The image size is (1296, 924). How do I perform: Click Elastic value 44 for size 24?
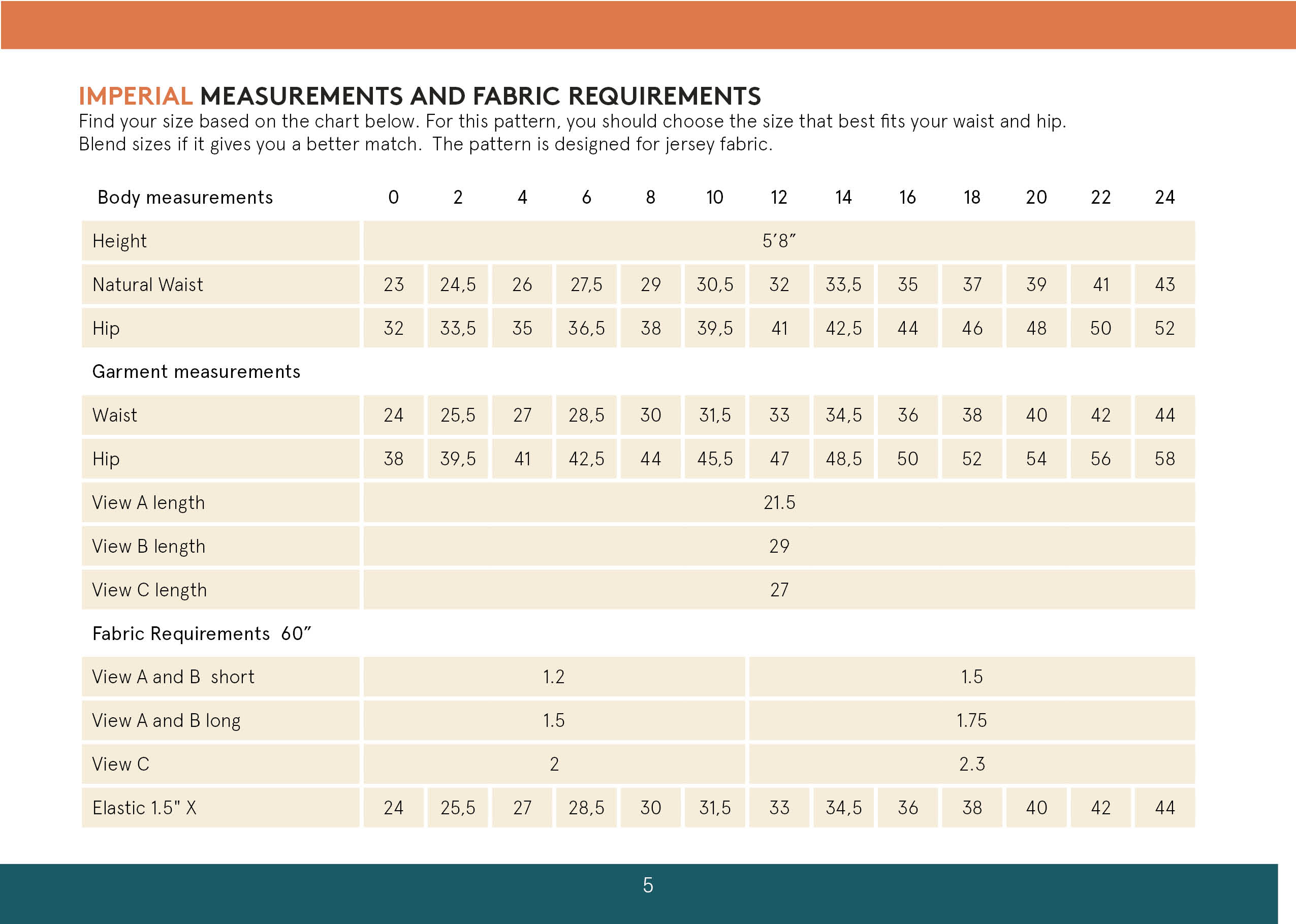1164,808
